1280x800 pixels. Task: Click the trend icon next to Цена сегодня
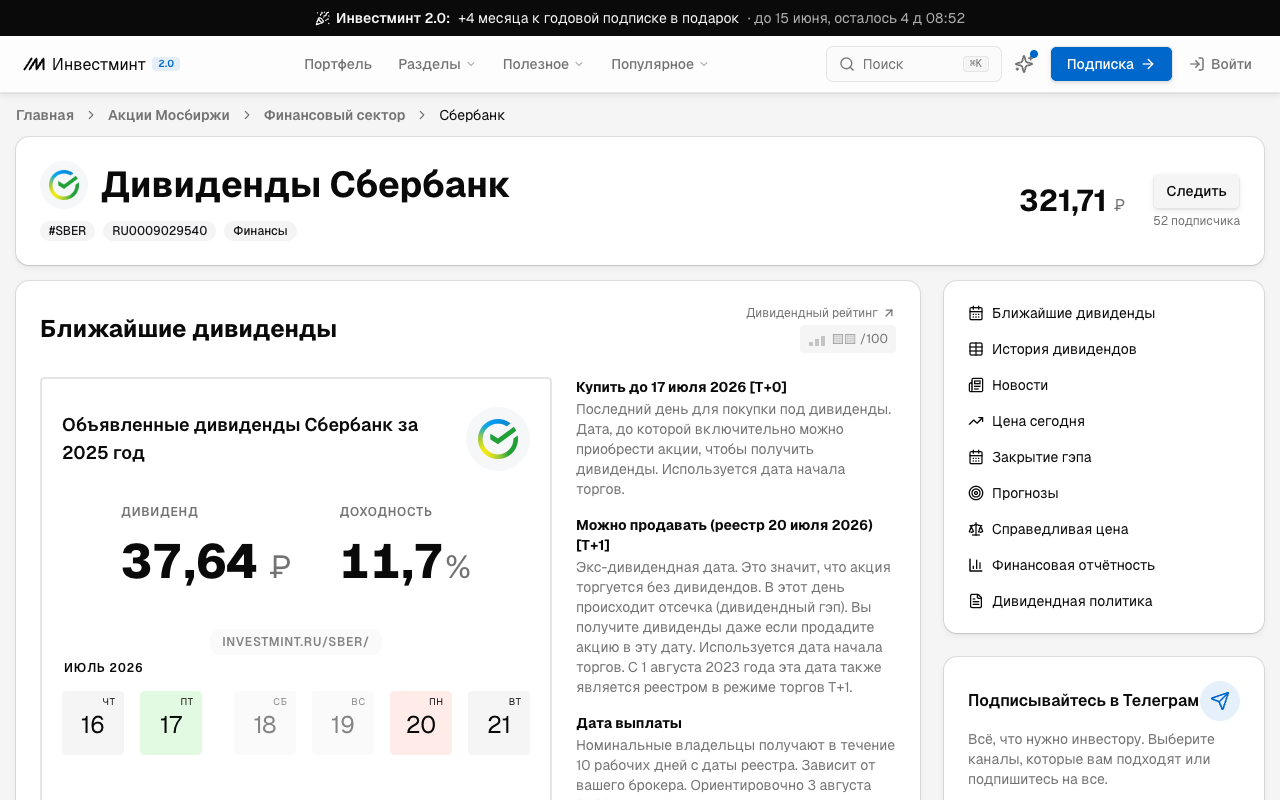click(976, 421)
